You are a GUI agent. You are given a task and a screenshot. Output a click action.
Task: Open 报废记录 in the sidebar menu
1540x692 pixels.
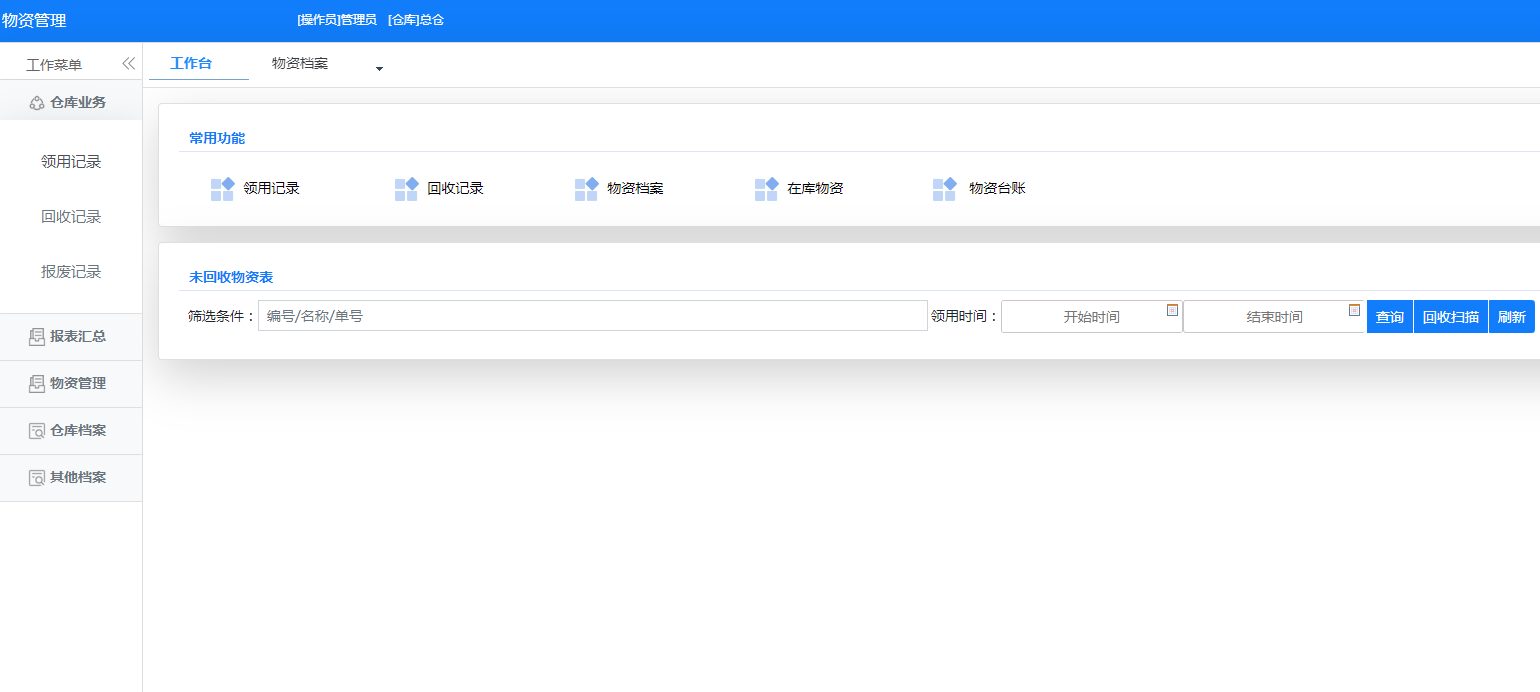click(71, 272)
